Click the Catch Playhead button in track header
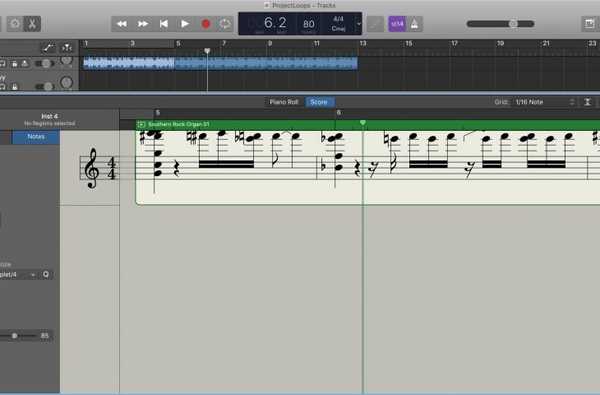The width and height of the screenshot is (600, 395). point(67,48)
